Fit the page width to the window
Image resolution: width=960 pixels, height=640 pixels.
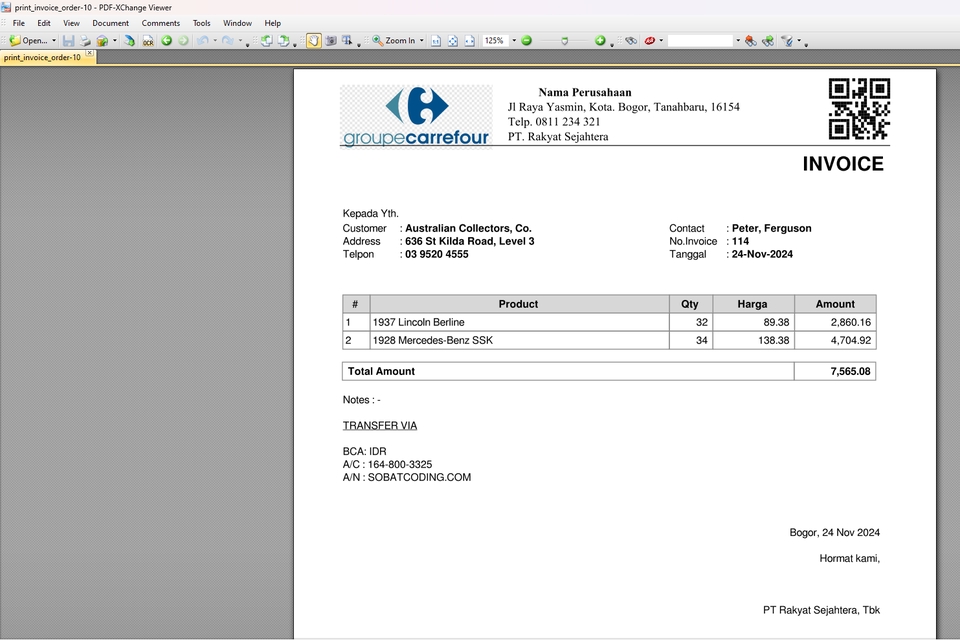tap(470, 40)
